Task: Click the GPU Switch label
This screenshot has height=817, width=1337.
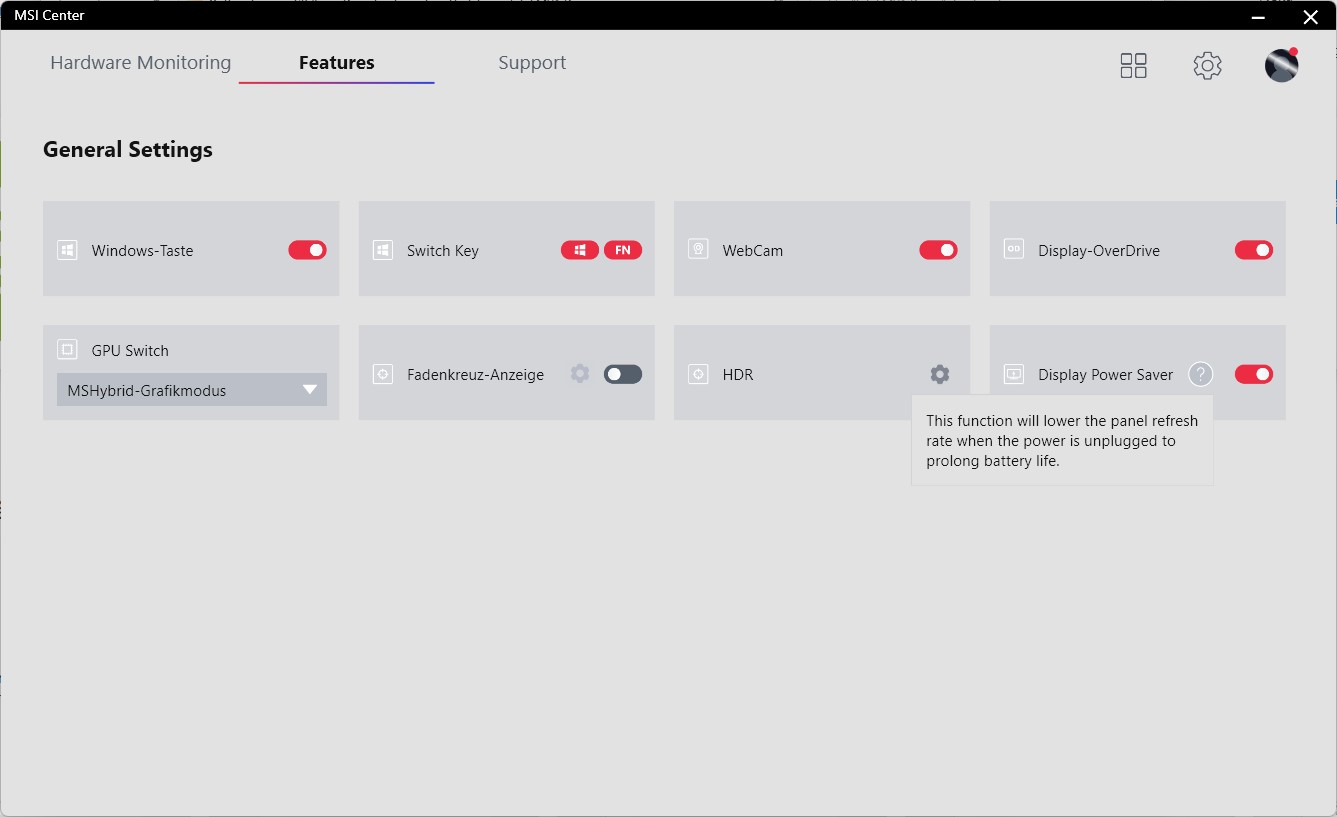Action: click(130, 351)
